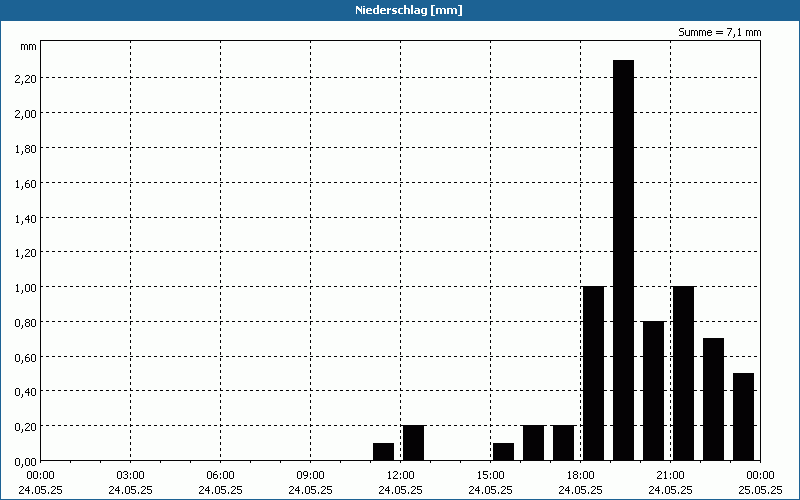Click the y-axis value '1,80'
The height and width of the screenshot is (500, 800).
(26, 149)
